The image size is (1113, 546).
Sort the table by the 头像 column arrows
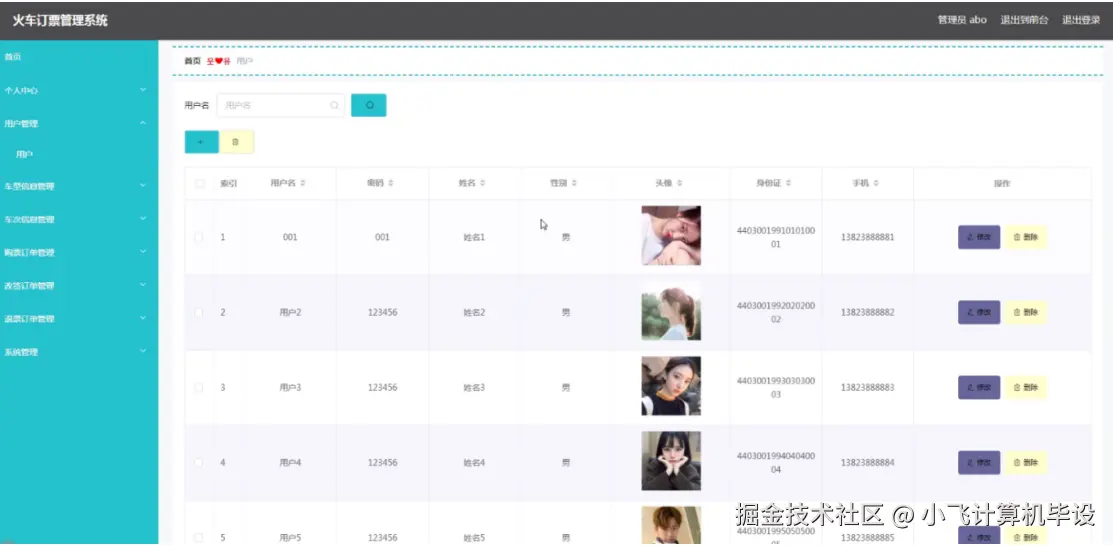pos(680,183)
